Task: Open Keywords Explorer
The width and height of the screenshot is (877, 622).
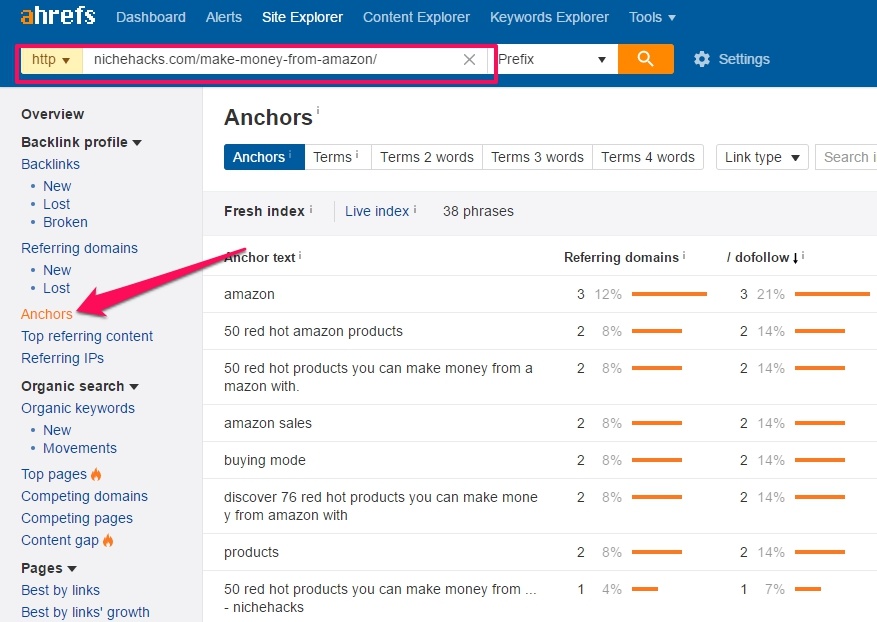Action: (549, 17)
